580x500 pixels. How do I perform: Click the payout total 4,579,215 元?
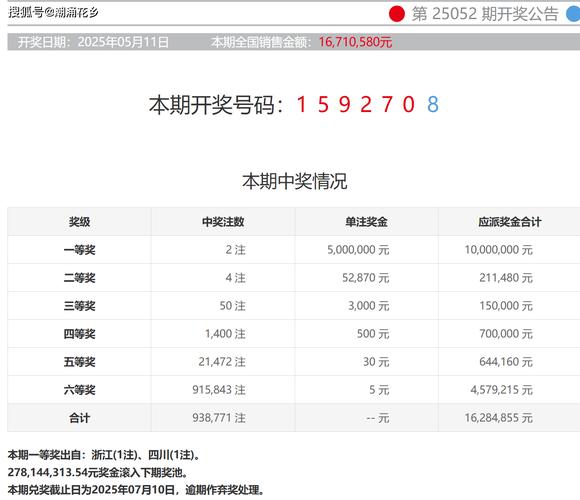tap(502, 390)
